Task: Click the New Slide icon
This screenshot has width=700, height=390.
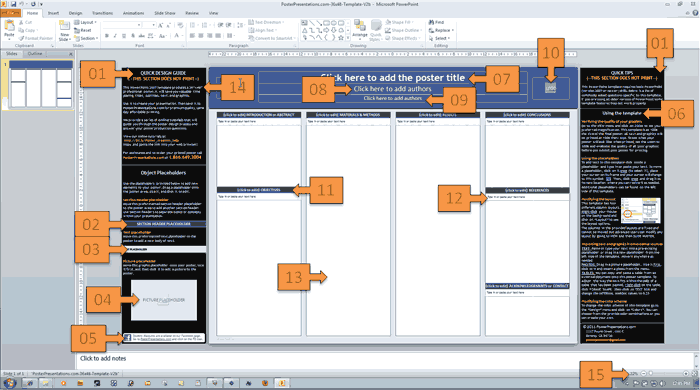Action: pos(65,28)
